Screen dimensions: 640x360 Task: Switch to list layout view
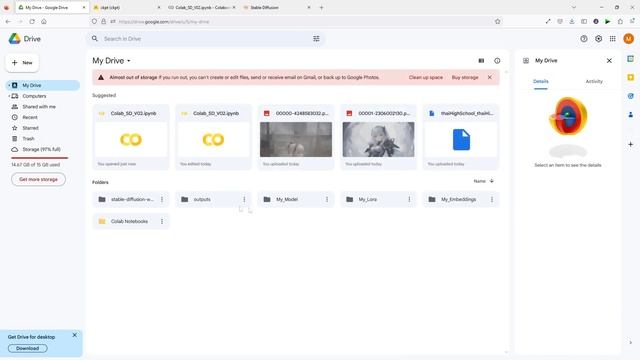[x=481, y=61]
